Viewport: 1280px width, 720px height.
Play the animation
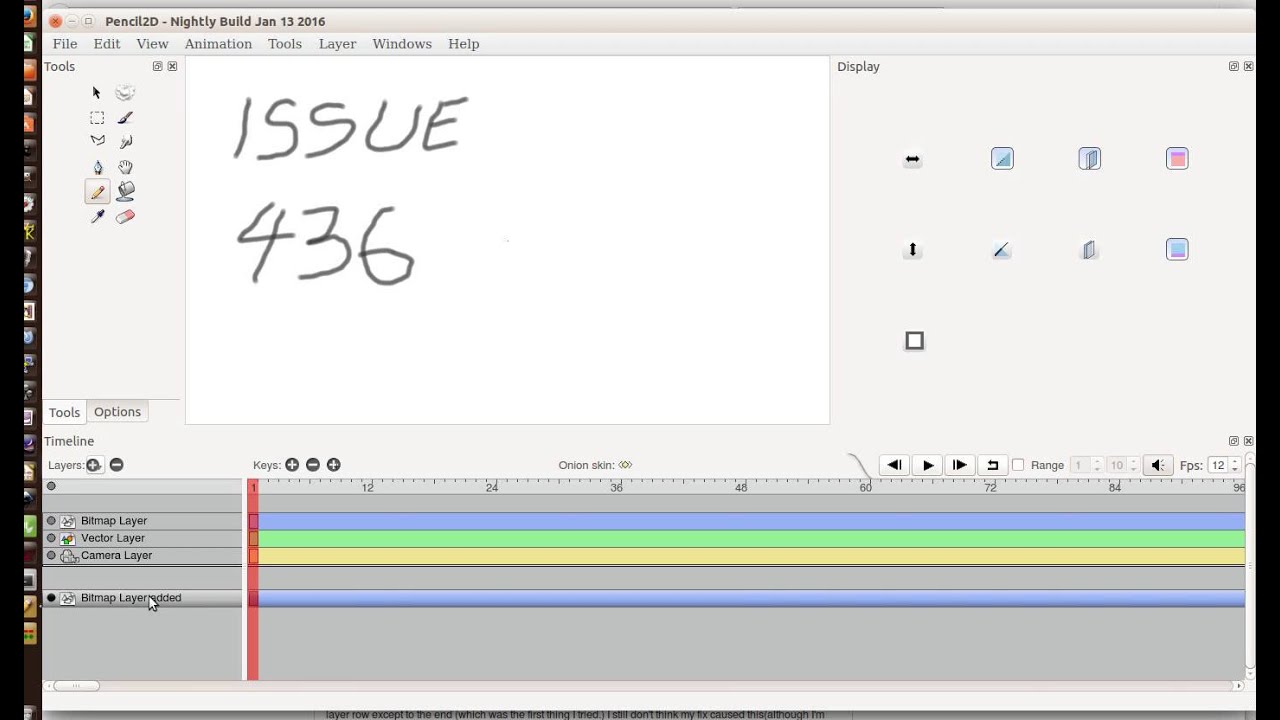pyautogui.click(x=928, y=465)
